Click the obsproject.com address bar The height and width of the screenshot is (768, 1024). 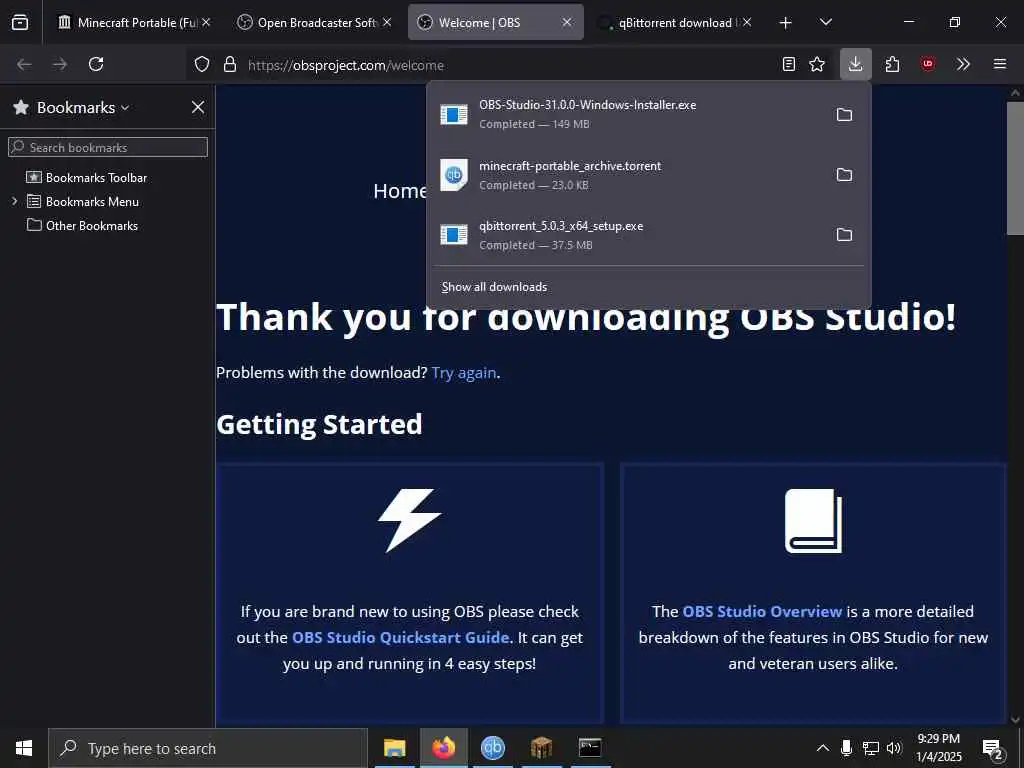point(509,65)
